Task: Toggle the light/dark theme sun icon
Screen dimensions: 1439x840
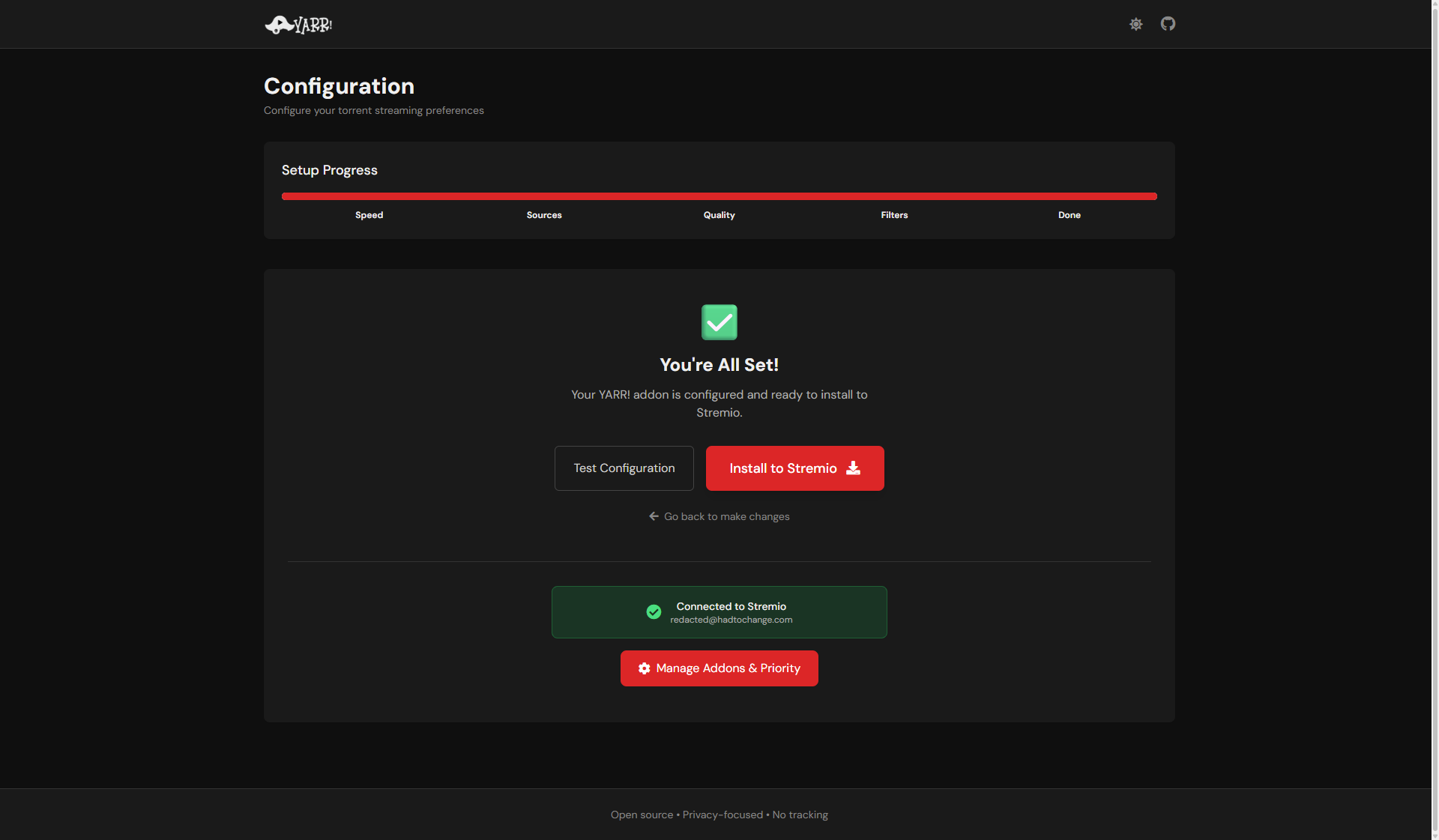Action: [x=1136, y=24]
